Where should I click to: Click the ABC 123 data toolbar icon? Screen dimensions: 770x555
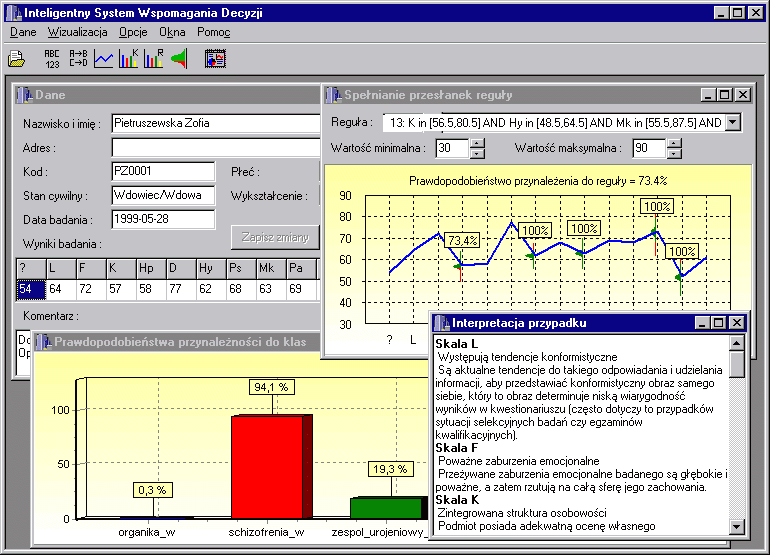[52, 59]
